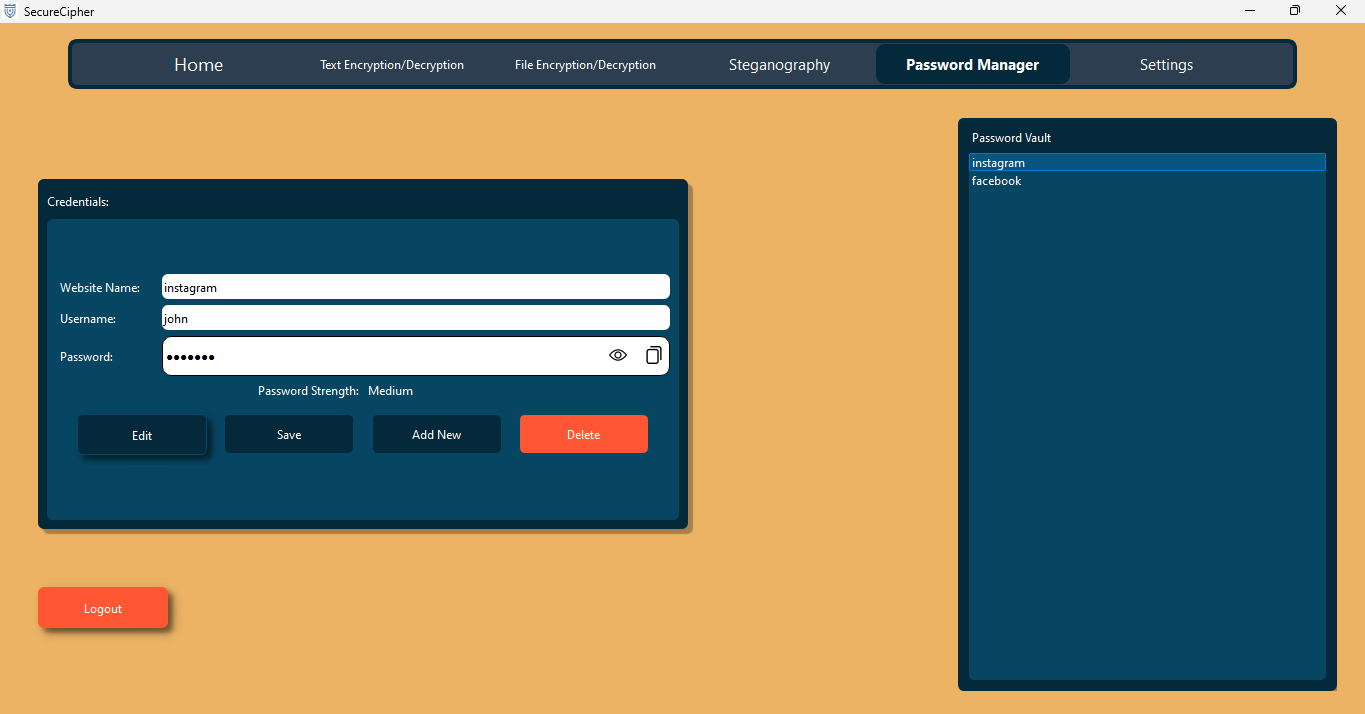The image size is (1365, 714).
Task: Copy password using the clipboard icon
Action: tap(653, 355)
